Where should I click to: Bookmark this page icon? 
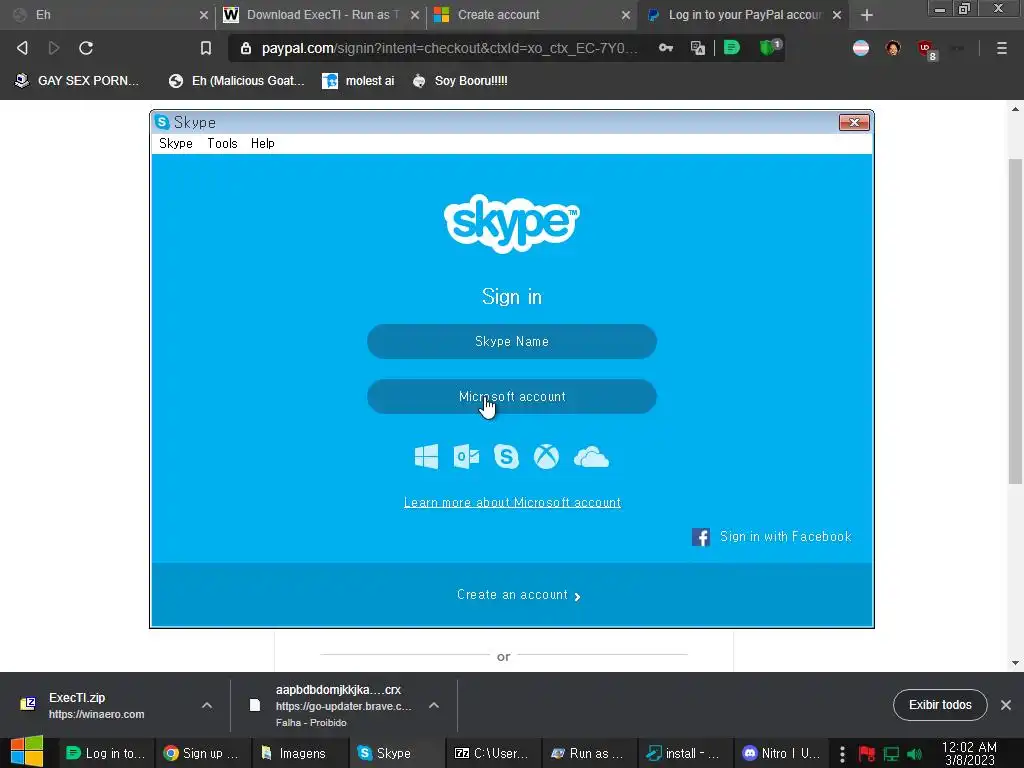tap(206, 48)
